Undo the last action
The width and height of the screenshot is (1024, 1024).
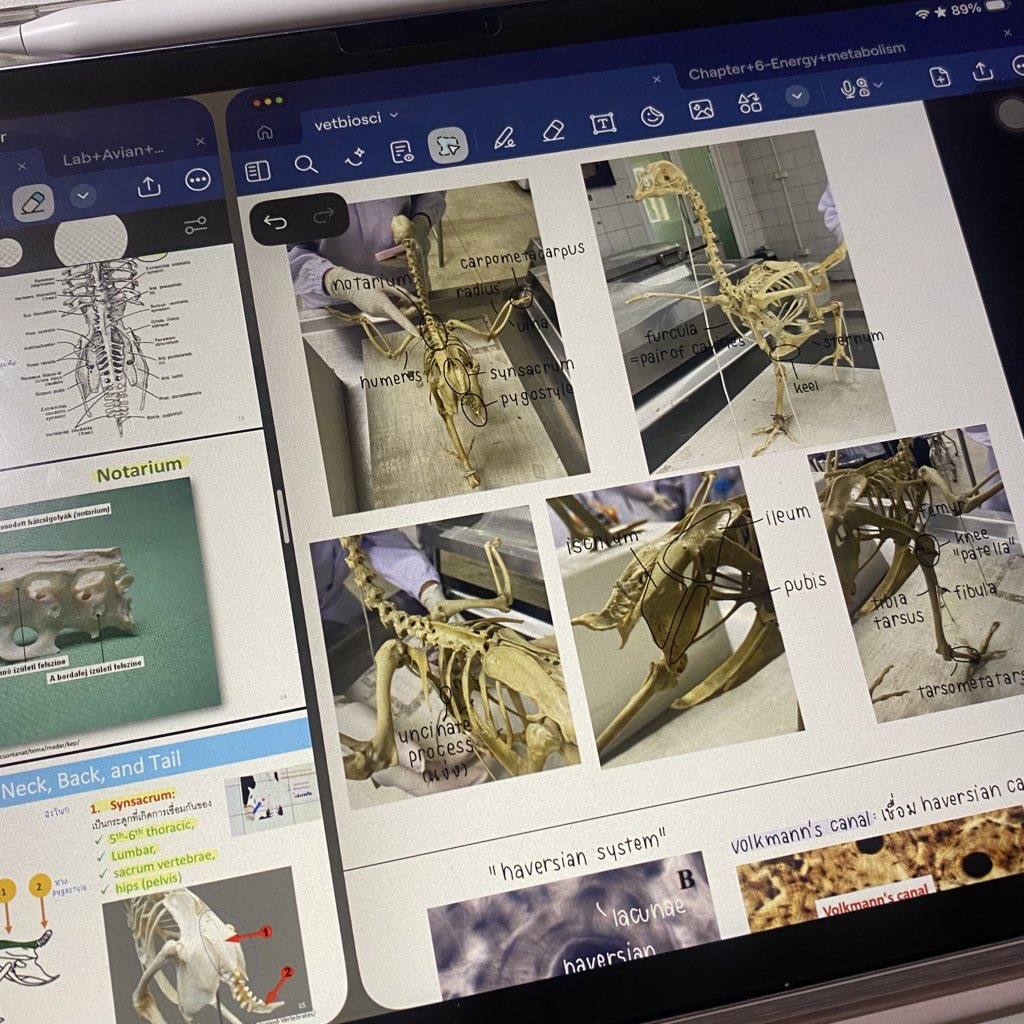tap(275, 222)
